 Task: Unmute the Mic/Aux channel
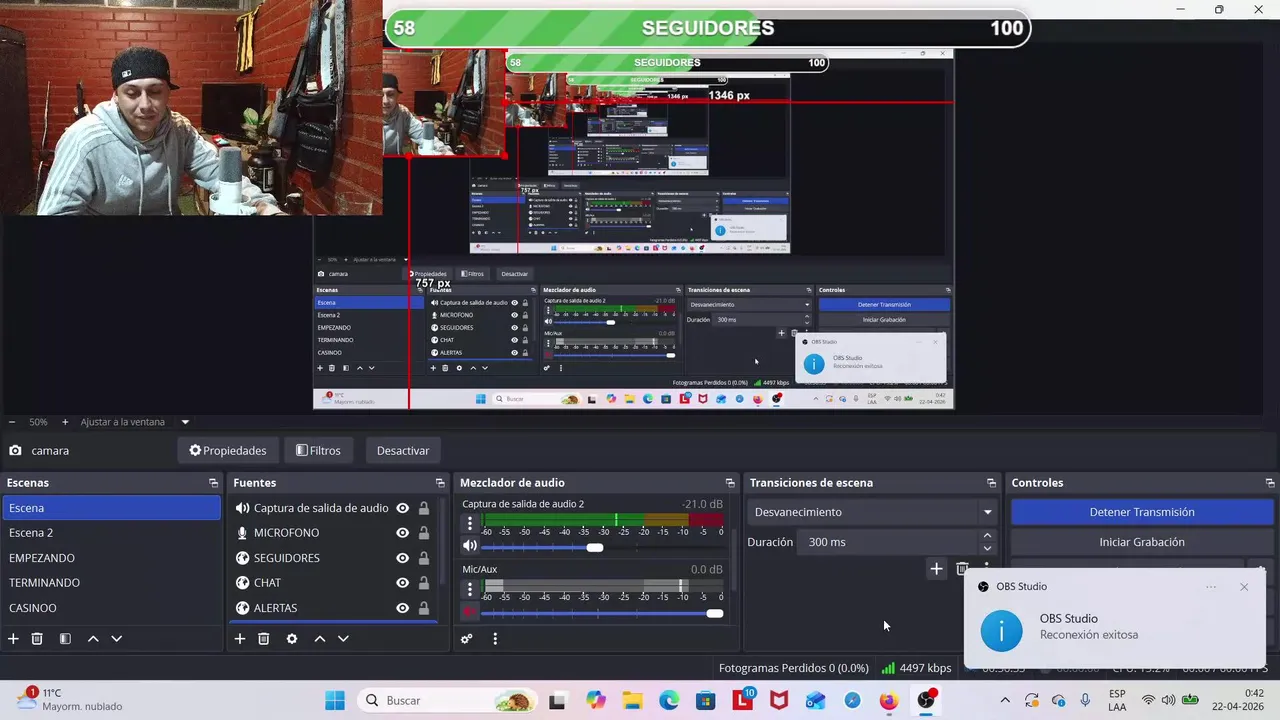[470, 612]
